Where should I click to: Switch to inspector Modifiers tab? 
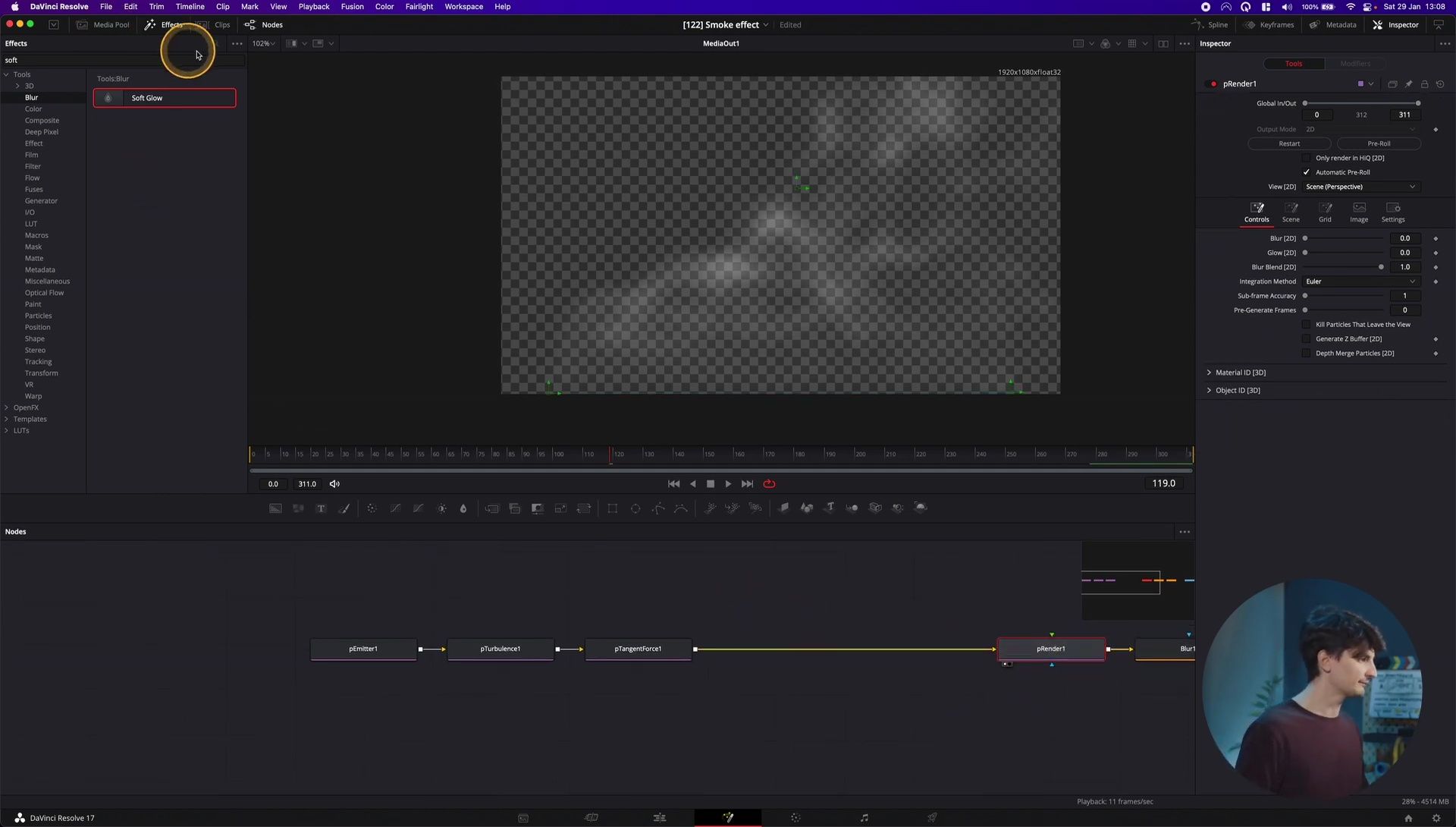coord(1355,64)
